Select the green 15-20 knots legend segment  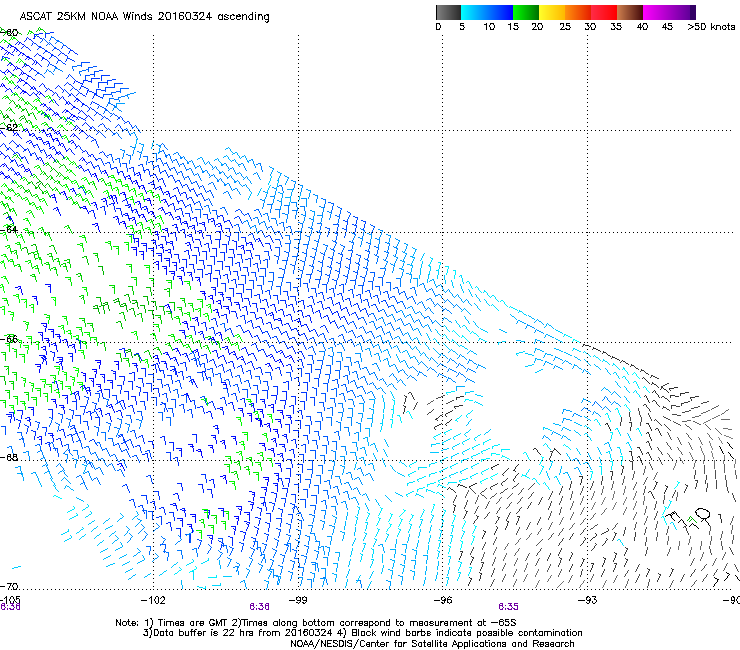[526, 12]
